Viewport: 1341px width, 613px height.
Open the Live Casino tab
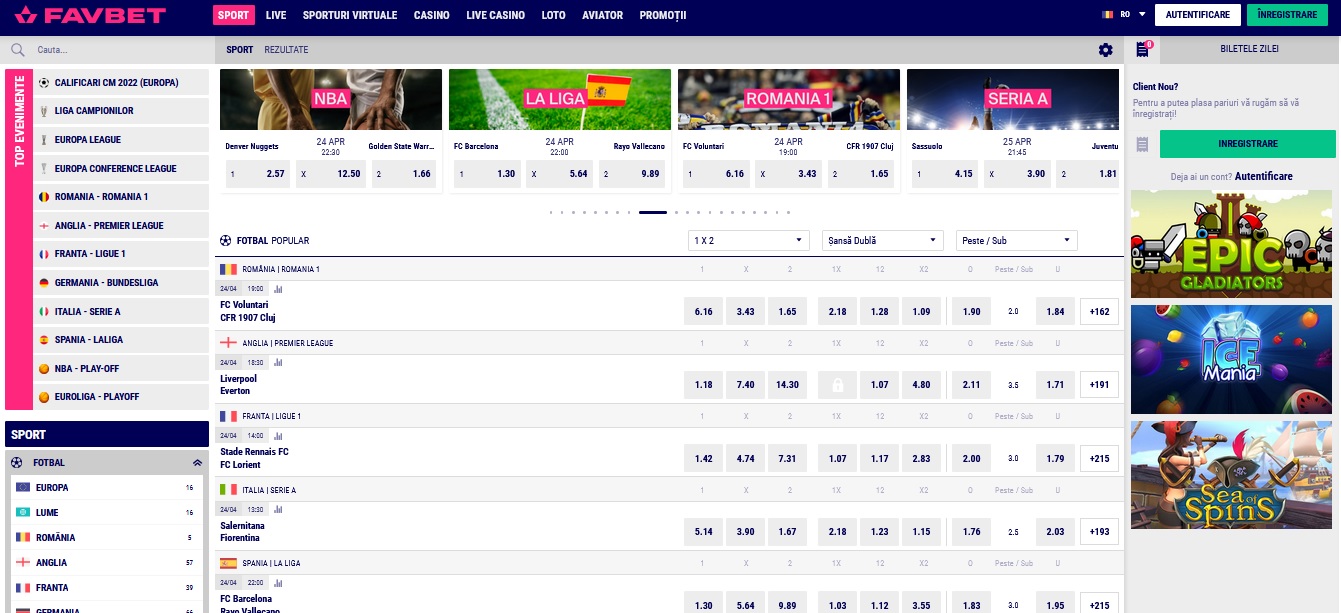coord(495,16)
